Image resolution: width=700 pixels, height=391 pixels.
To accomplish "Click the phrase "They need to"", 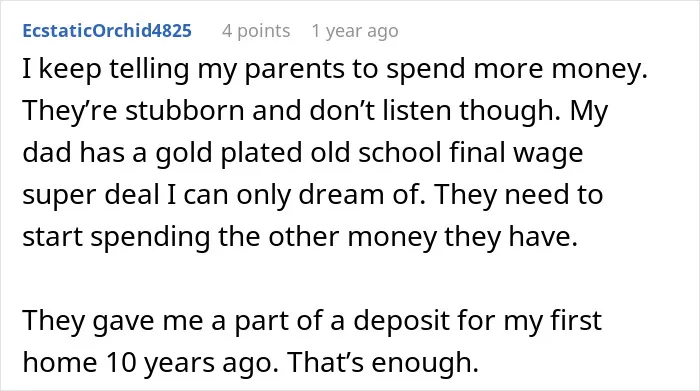I will pos(518,195).
